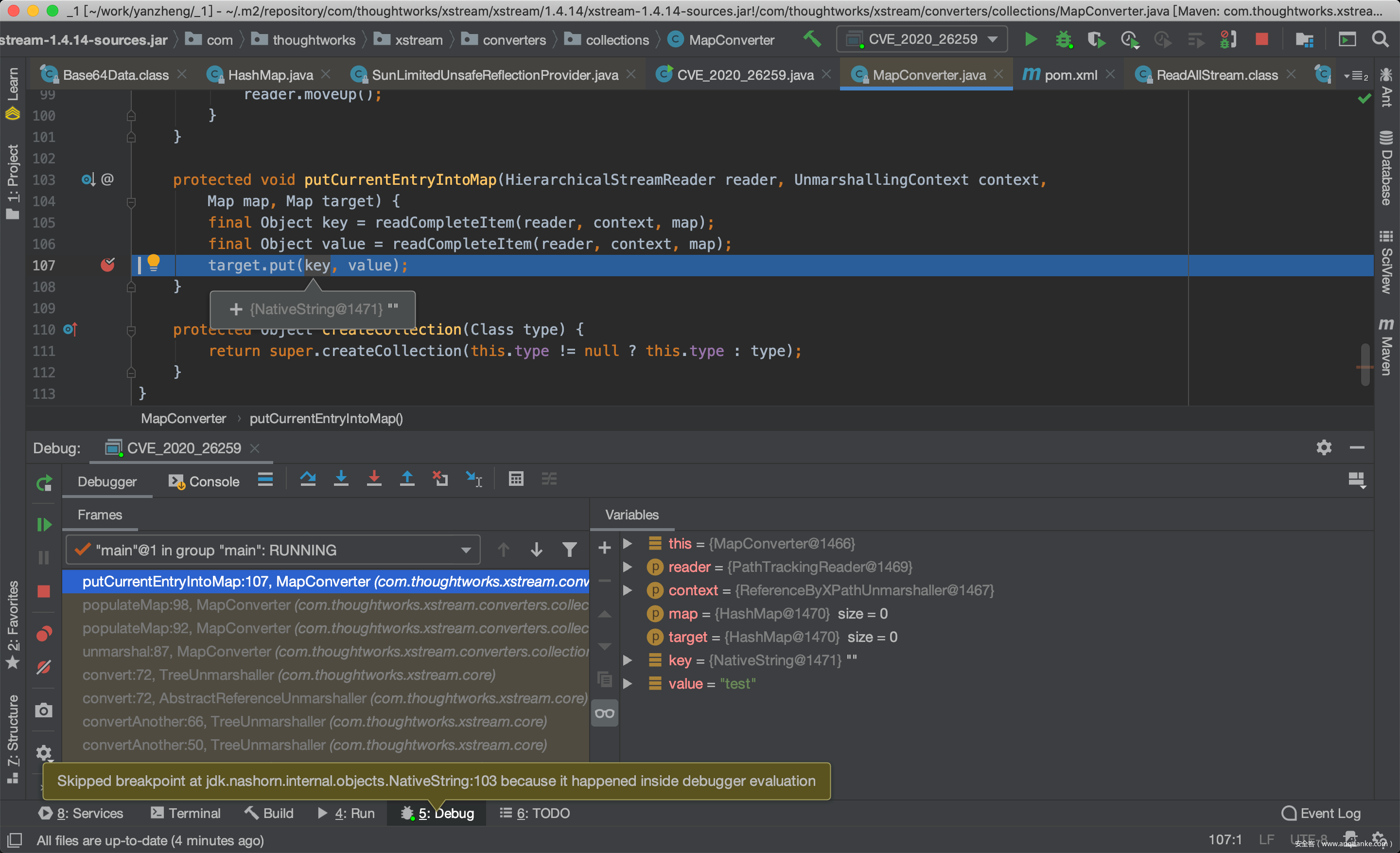Toggle Mute Breakpoints icon
The width and height of the screenshot is (1400, 853).
44,667
